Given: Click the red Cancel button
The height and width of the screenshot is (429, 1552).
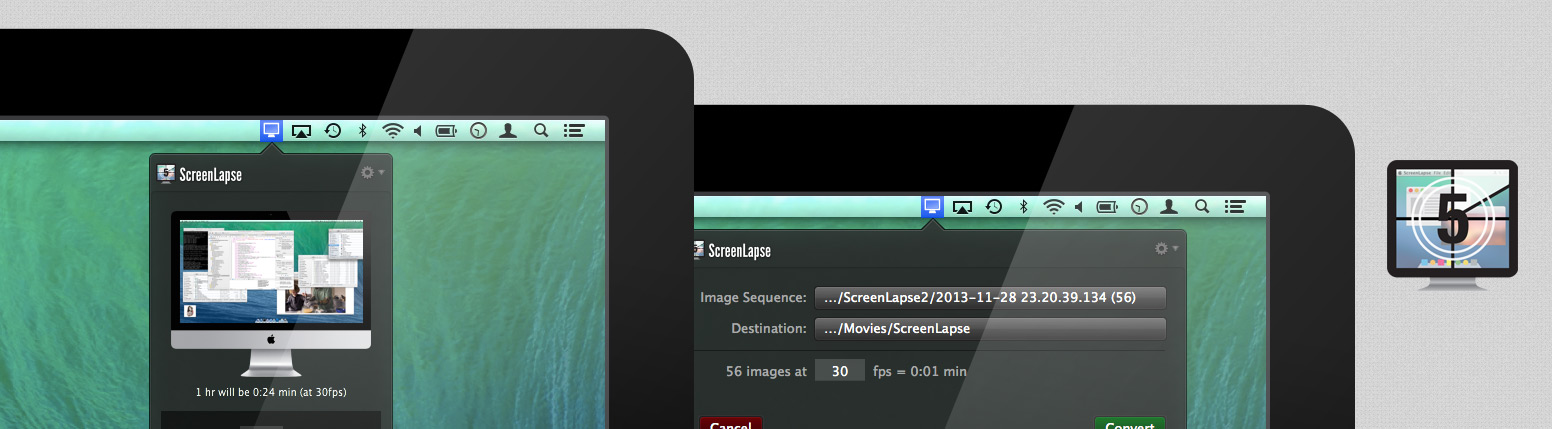Looking at the screenshot, I should tap(731, 424).
